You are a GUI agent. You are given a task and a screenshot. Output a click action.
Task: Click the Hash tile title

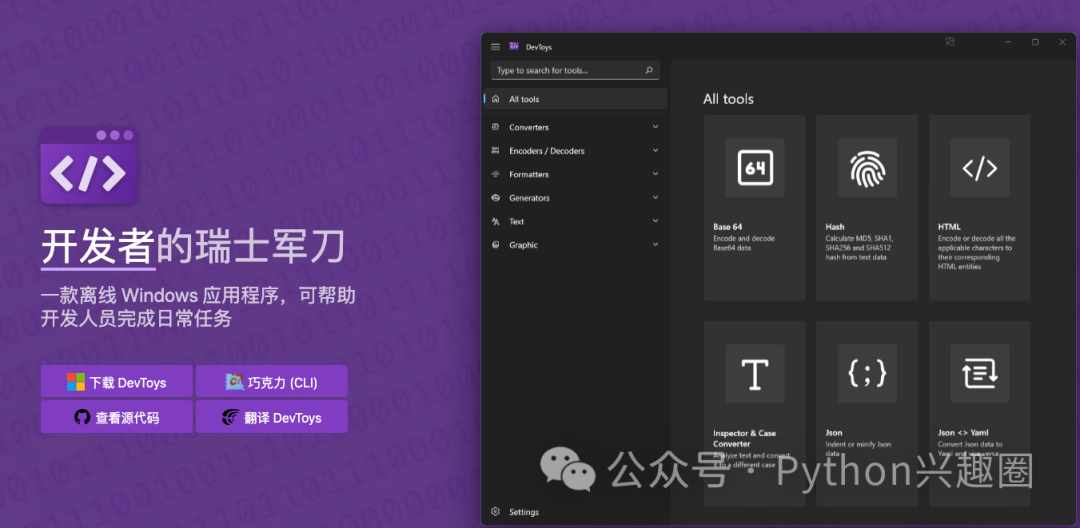835,226
